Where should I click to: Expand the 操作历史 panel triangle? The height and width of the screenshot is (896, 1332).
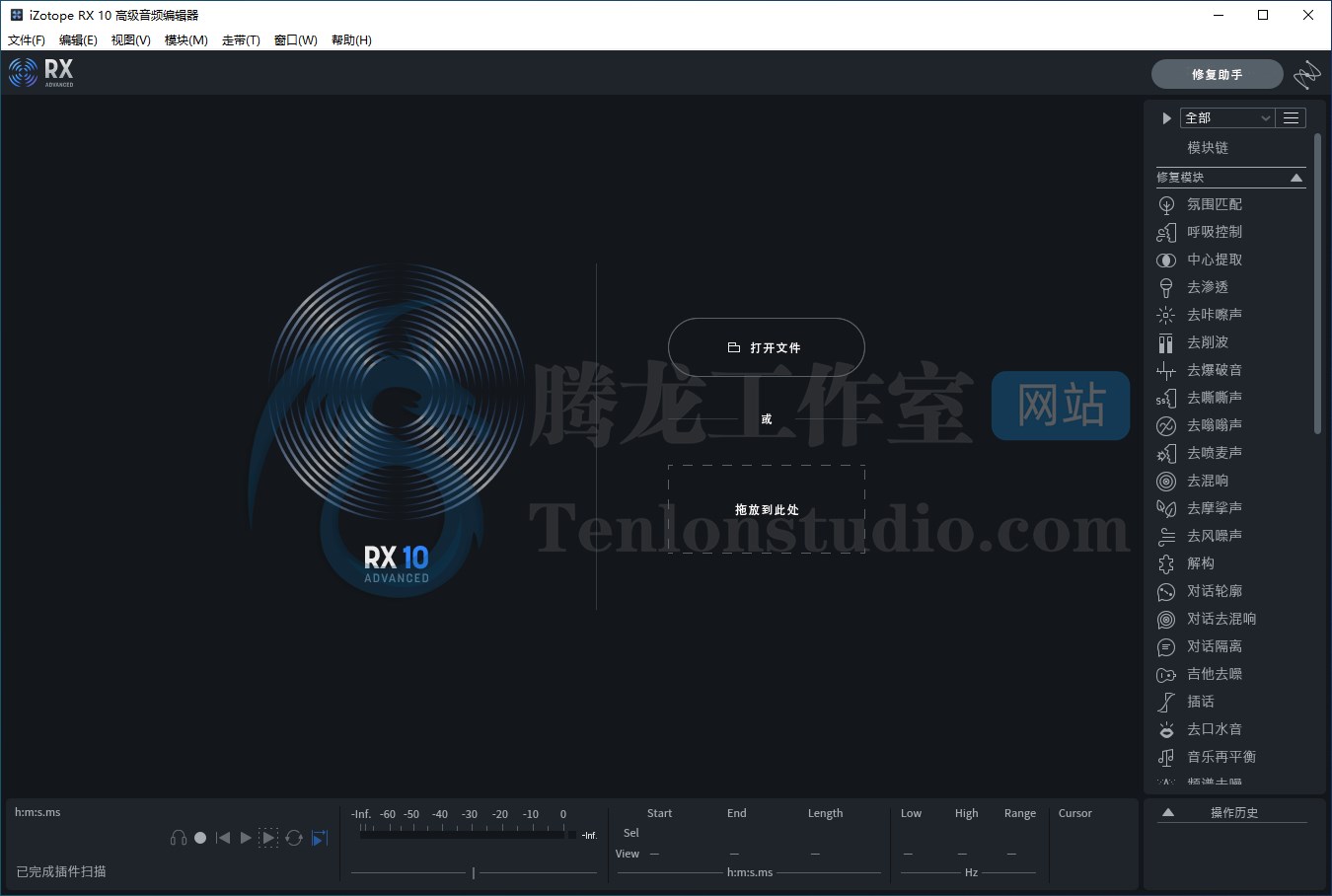1168,813
